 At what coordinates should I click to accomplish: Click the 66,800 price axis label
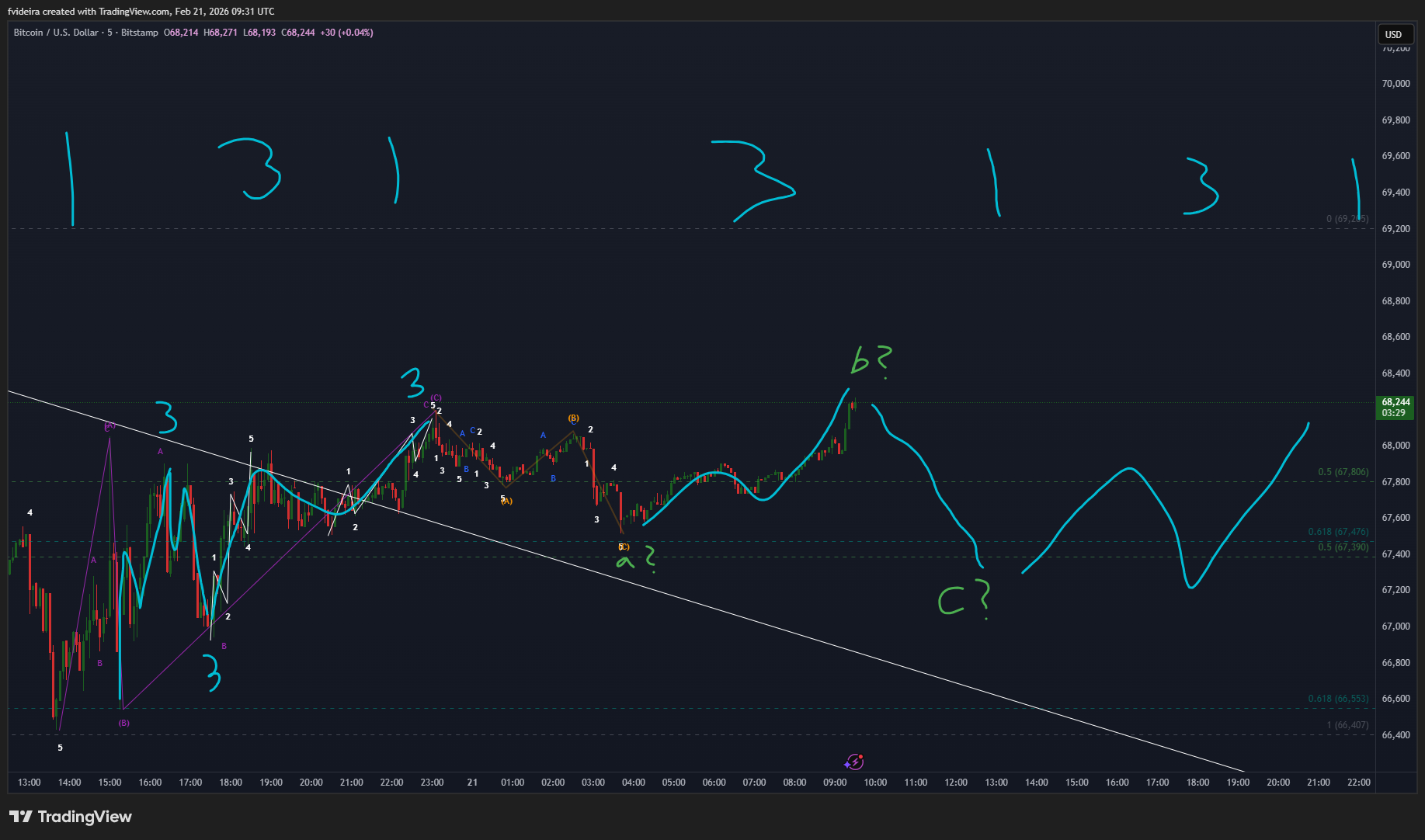click(x=1395, y=663)
